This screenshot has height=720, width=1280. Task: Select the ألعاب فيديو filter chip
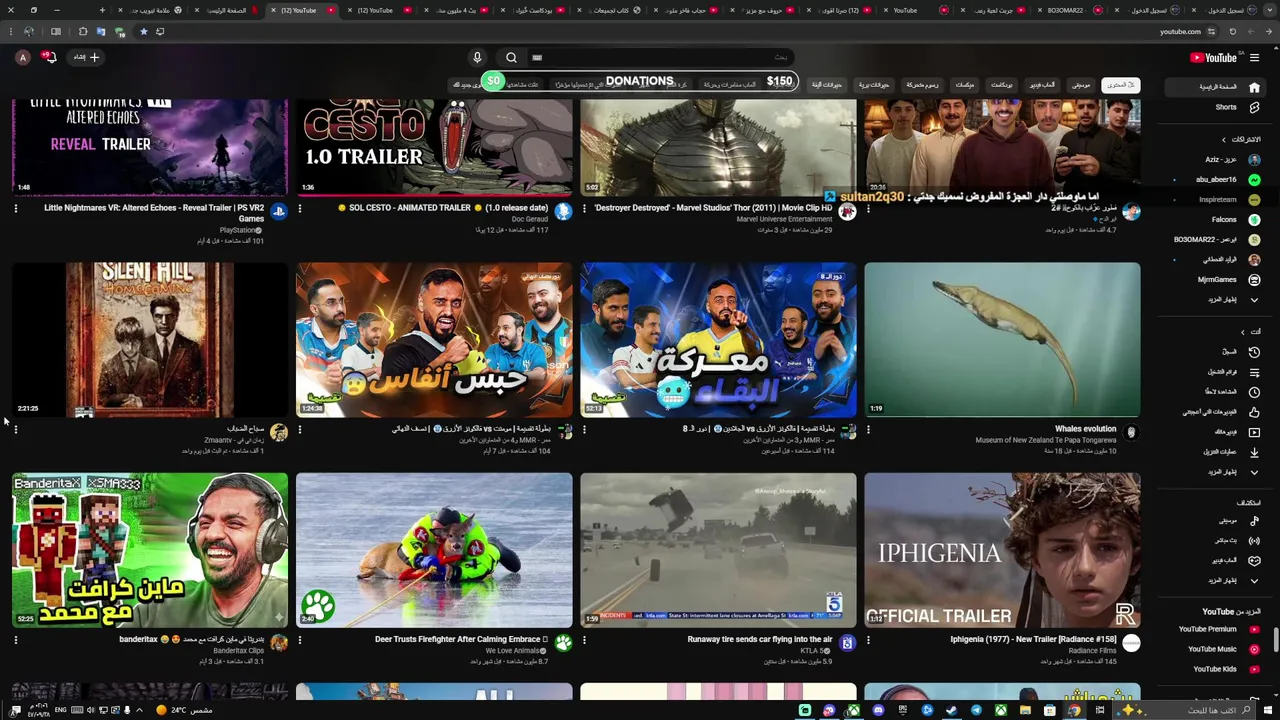click(1042, 85)
